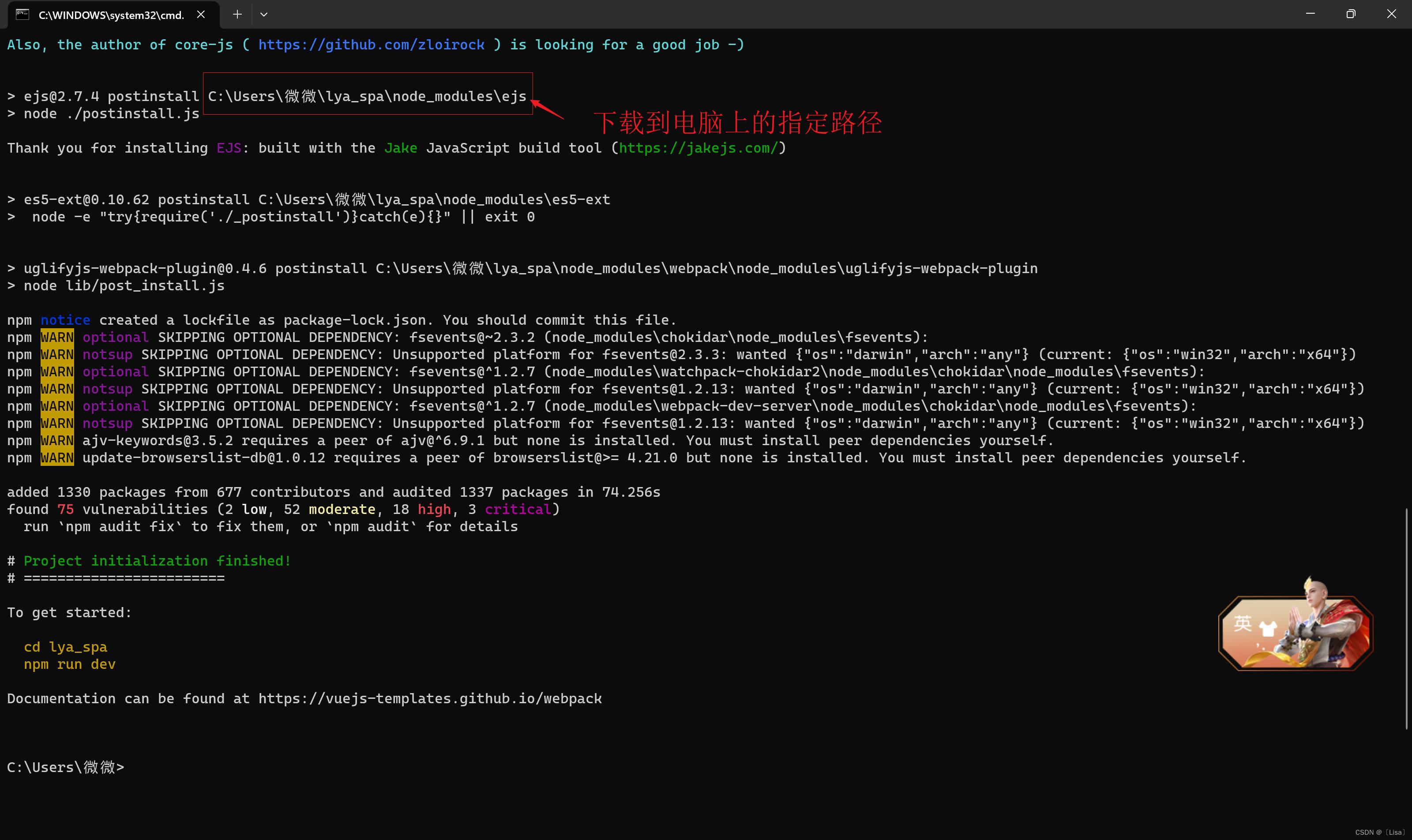Click the red Chinese annotation text

point(737,123)
